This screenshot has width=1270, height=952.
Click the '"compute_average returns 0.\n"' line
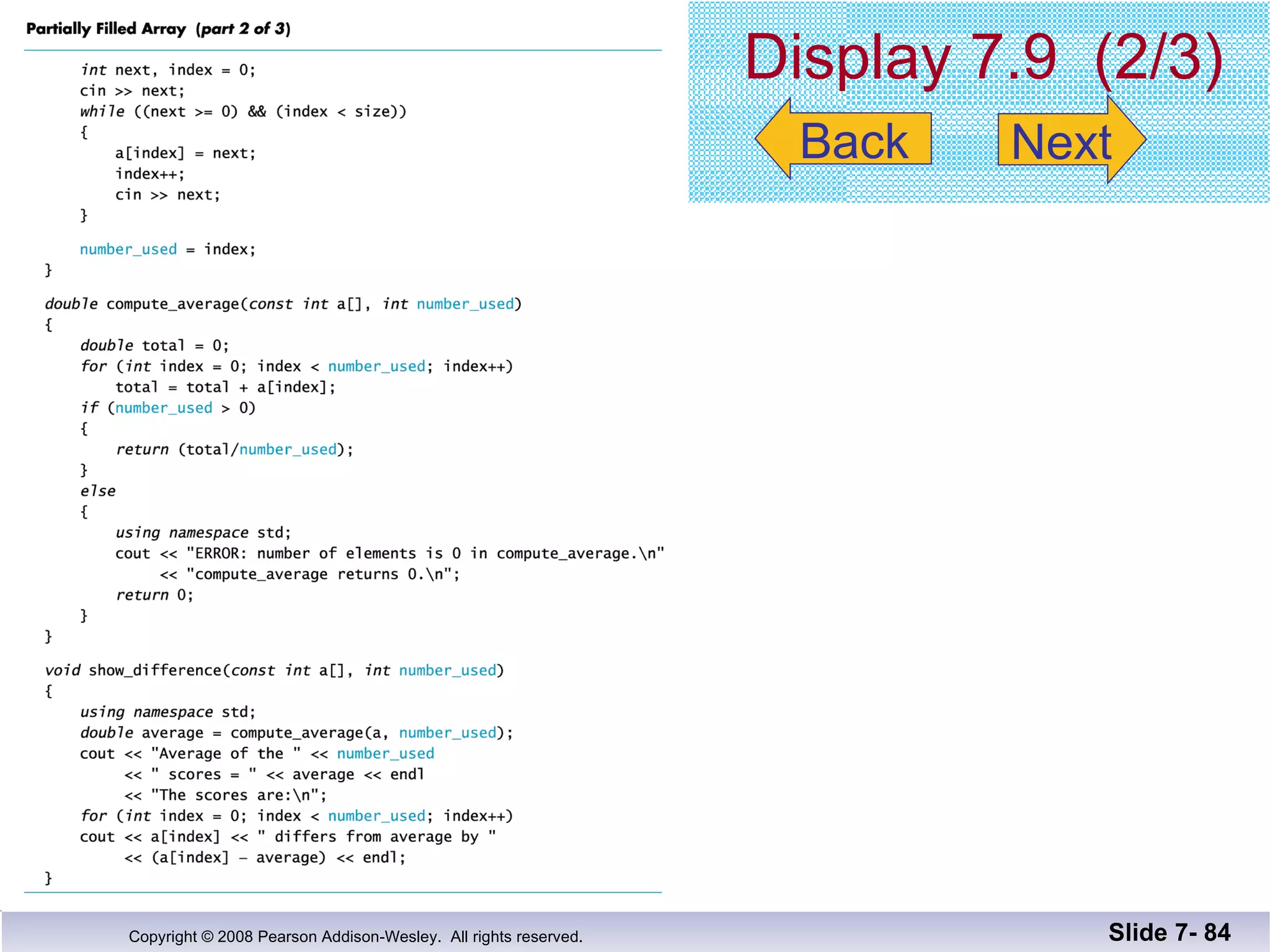[x=310, y=575]
